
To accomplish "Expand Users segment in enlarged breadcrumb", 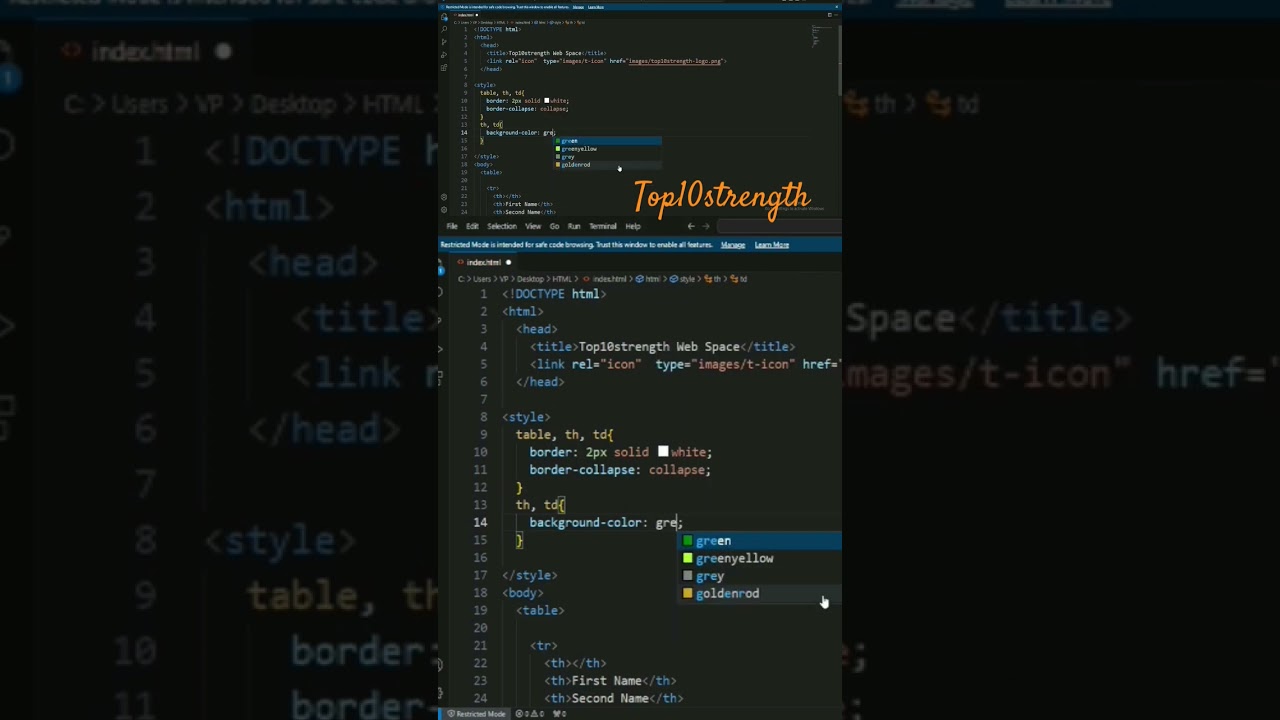I will pos(482,279).
